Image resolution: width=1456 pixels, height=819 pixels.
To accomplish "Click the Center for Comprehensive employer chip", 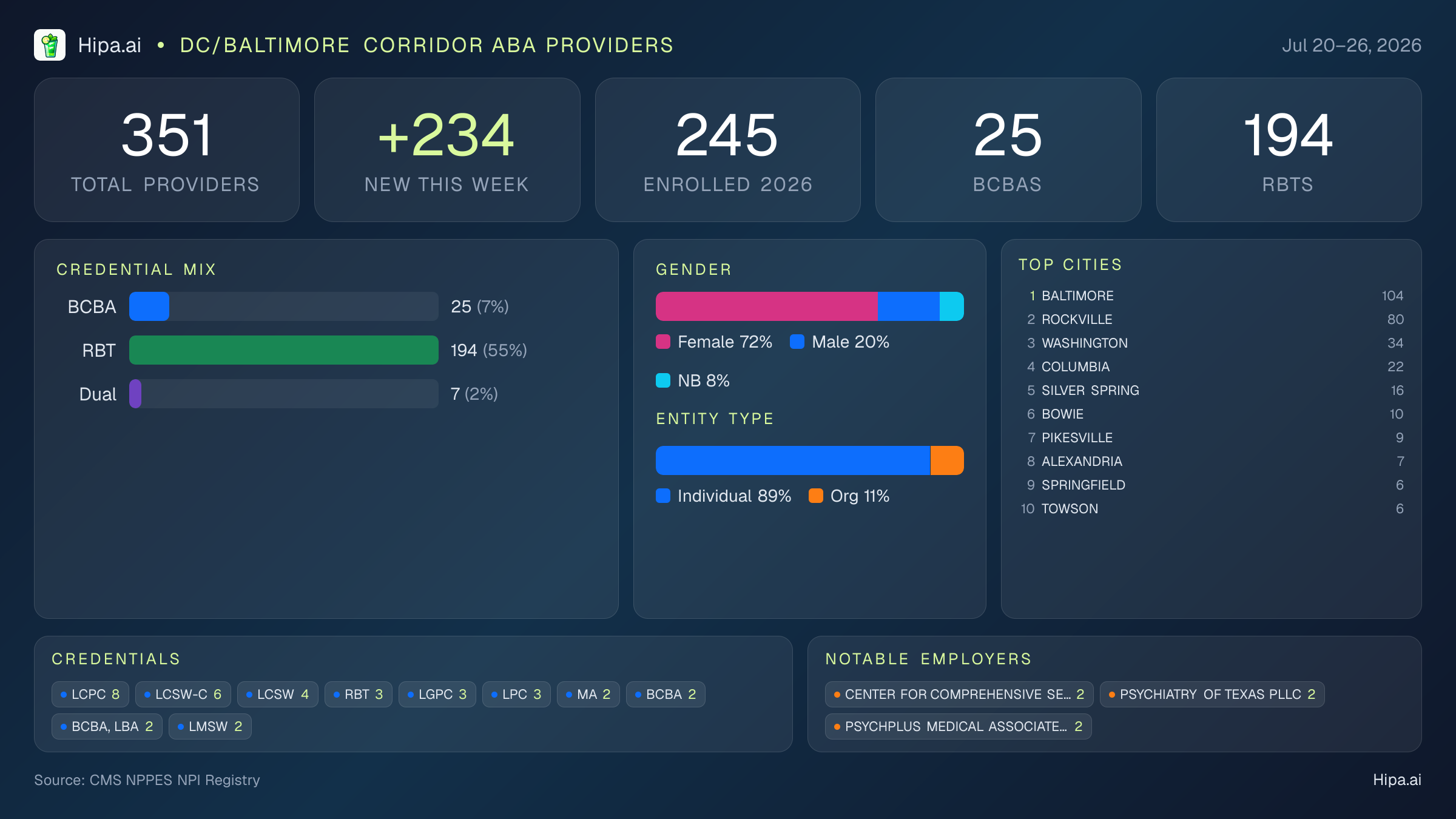I will [959, 694].
